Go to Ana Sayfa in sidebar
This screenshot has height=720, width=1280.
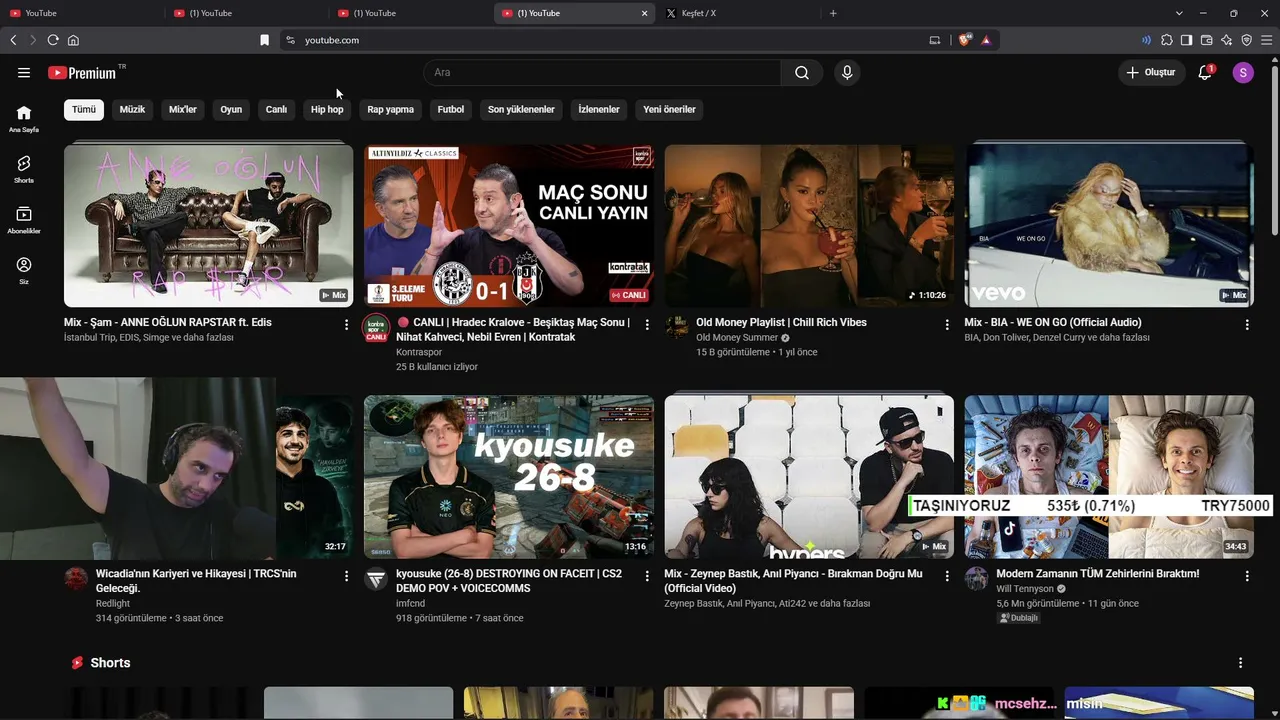(x=24, y=119)
